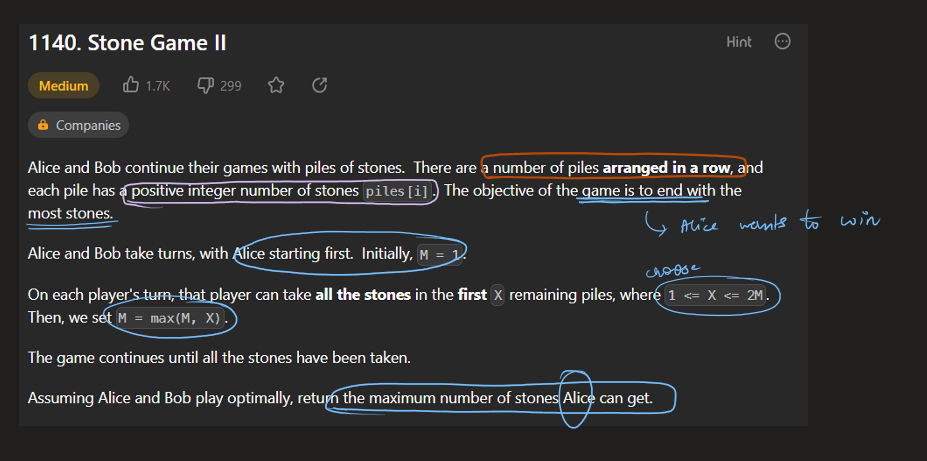Click the 299 dislikes count

pos(231,86)
